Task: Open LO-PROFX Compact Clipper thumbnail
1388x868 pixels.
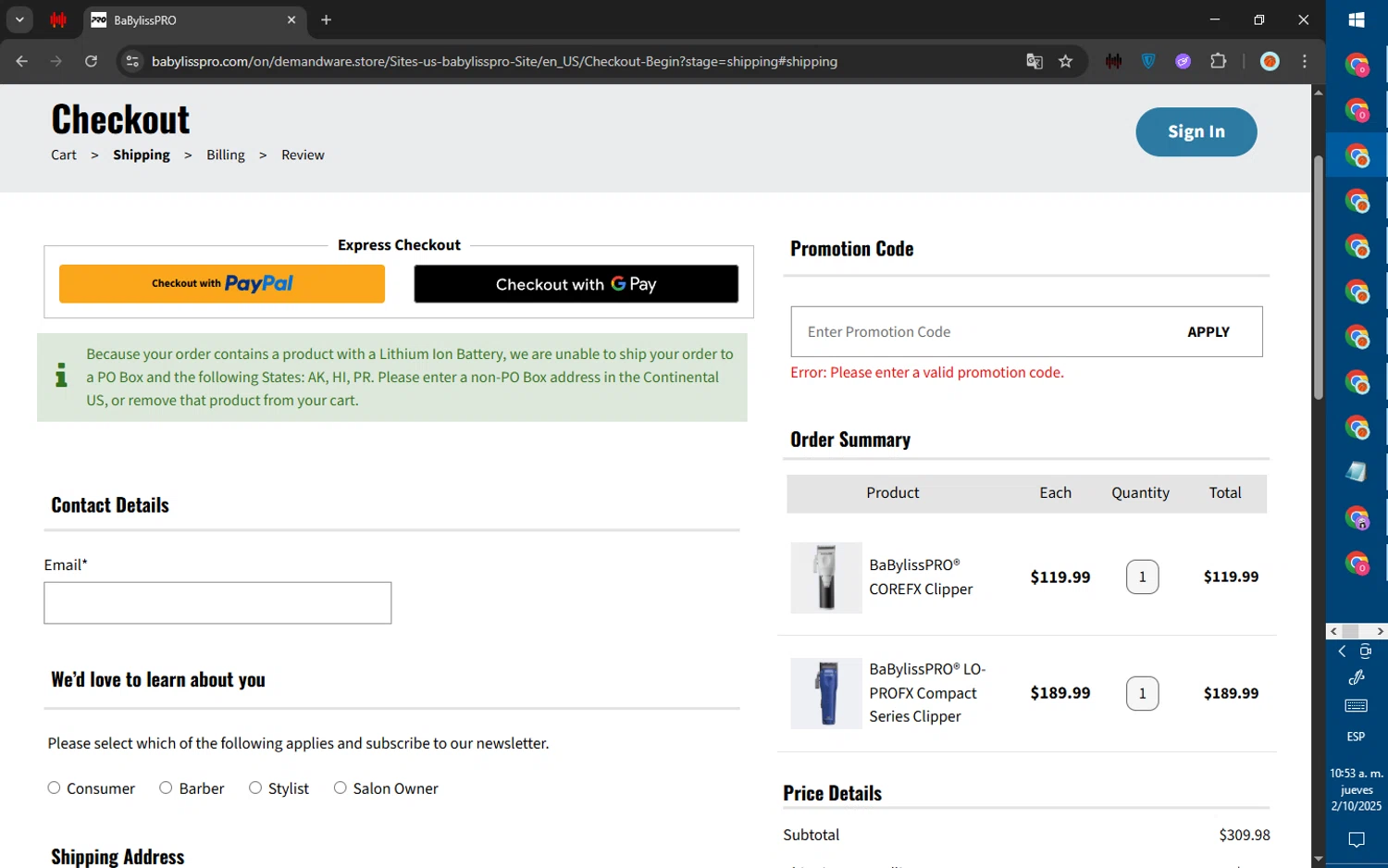Action: tap(826, 693)
